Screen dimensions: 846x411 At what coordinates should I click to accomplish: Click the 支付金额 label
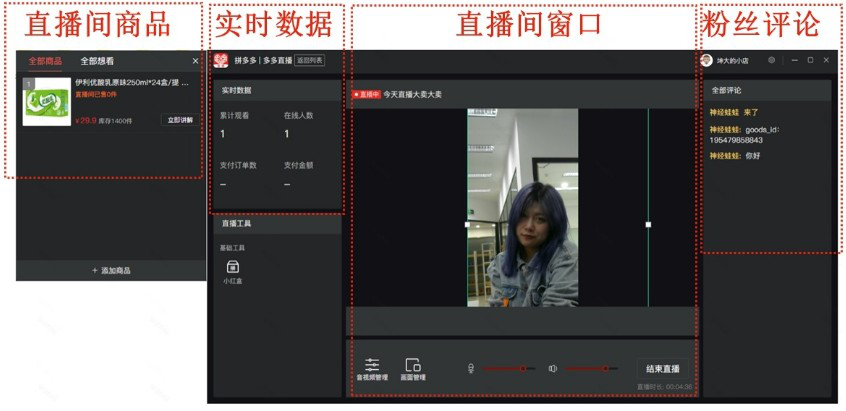[299, 165]
